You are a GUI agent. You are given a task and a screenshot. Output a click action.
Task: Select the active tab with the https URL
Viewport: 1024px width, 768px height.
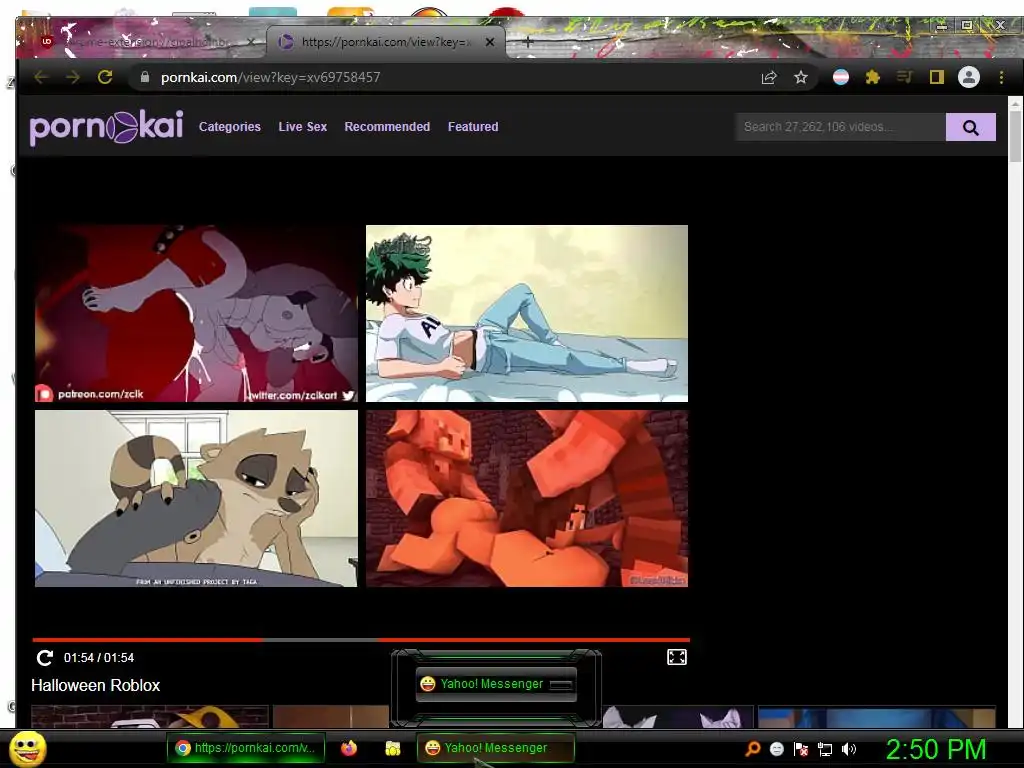(385, 42)
